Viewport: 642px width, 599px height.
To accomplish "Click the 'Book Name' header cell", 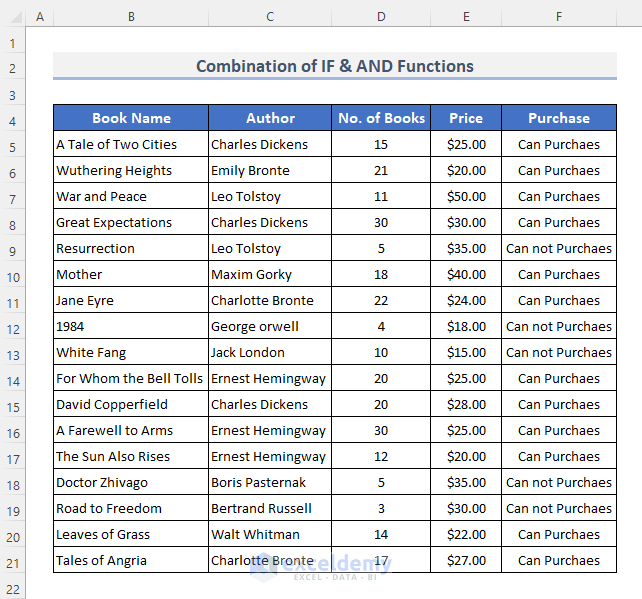I will pos(131,118).
